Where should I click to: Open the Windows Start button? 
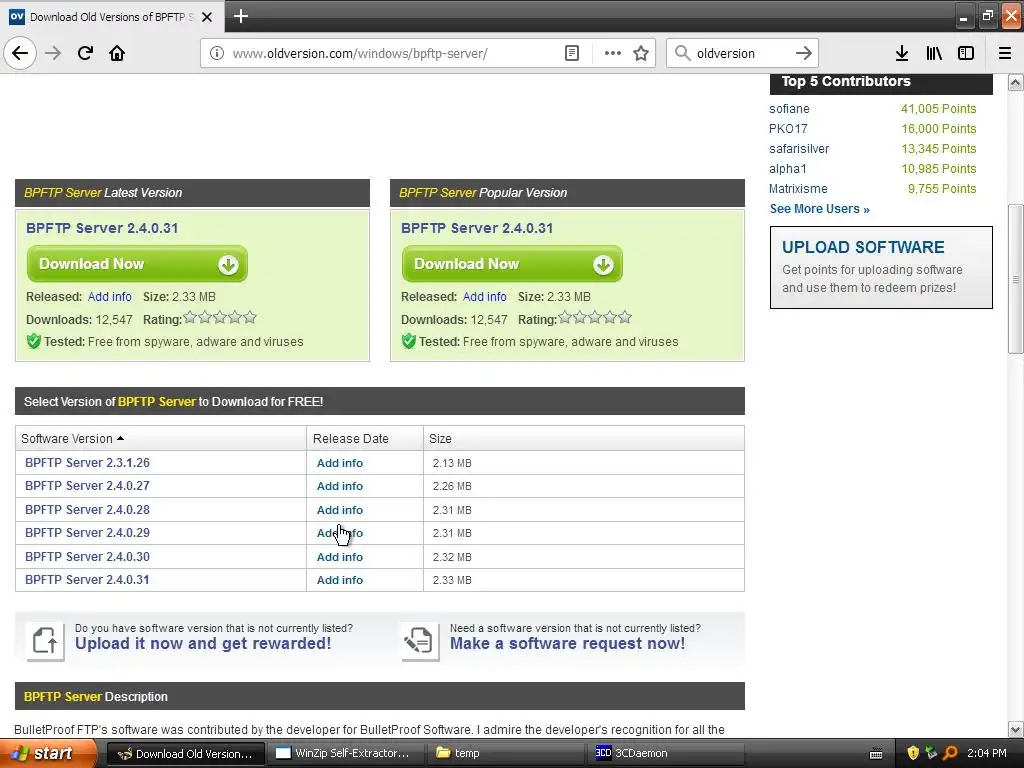coord(48,753)
